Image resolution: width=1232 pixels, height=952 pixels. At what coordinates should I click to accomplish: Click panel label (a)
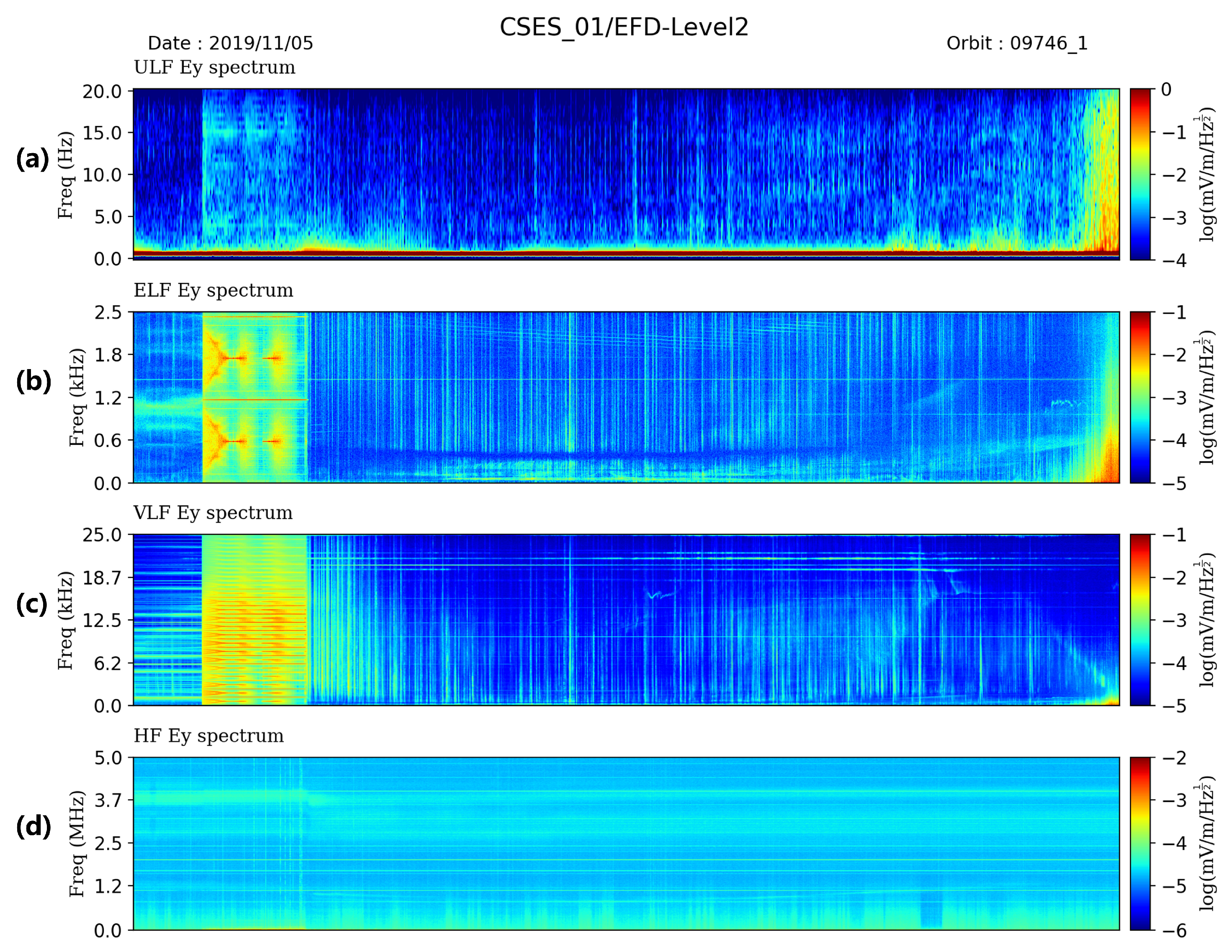[x=33, y=159]
